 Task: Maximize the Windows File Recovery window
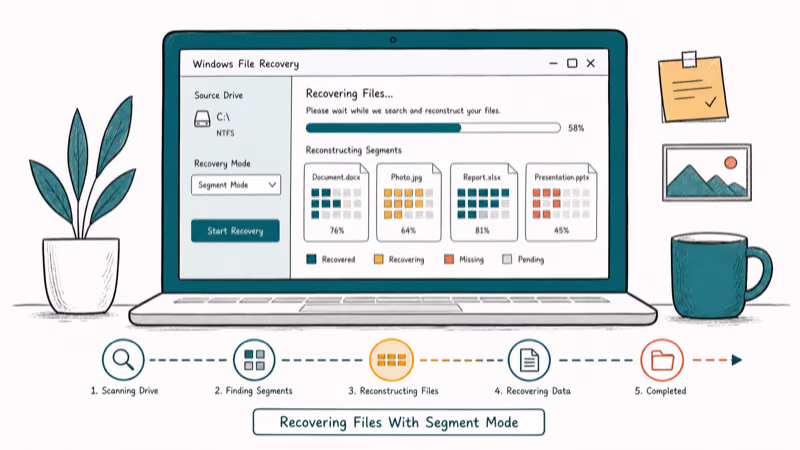[x=572, y=63]
